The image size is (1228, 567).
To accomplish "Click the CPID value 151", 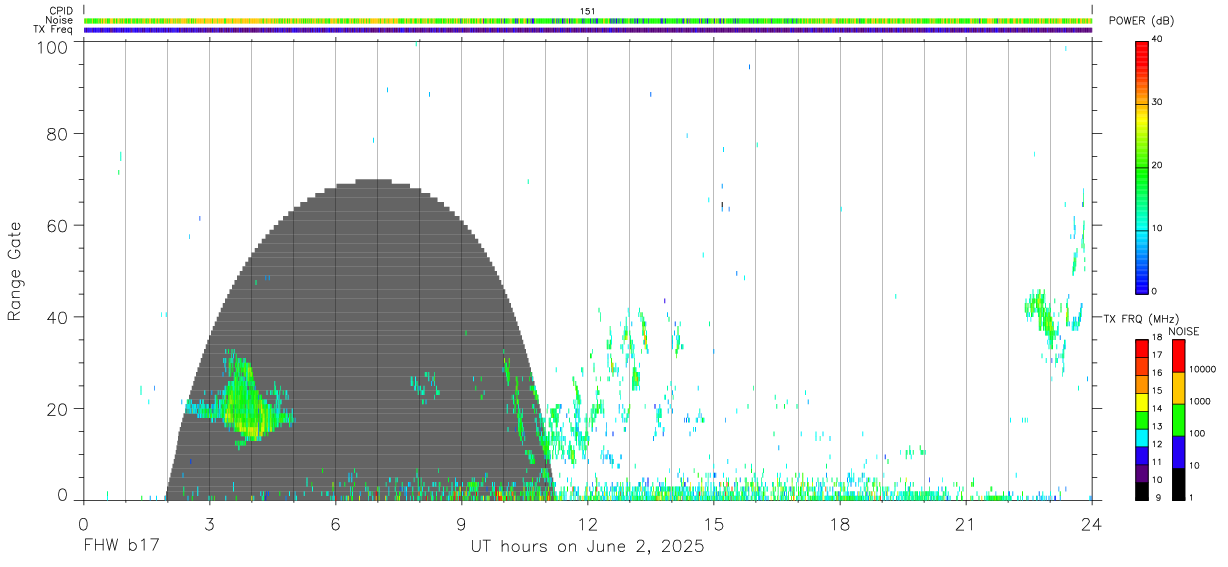I will (x=589, y=11).
